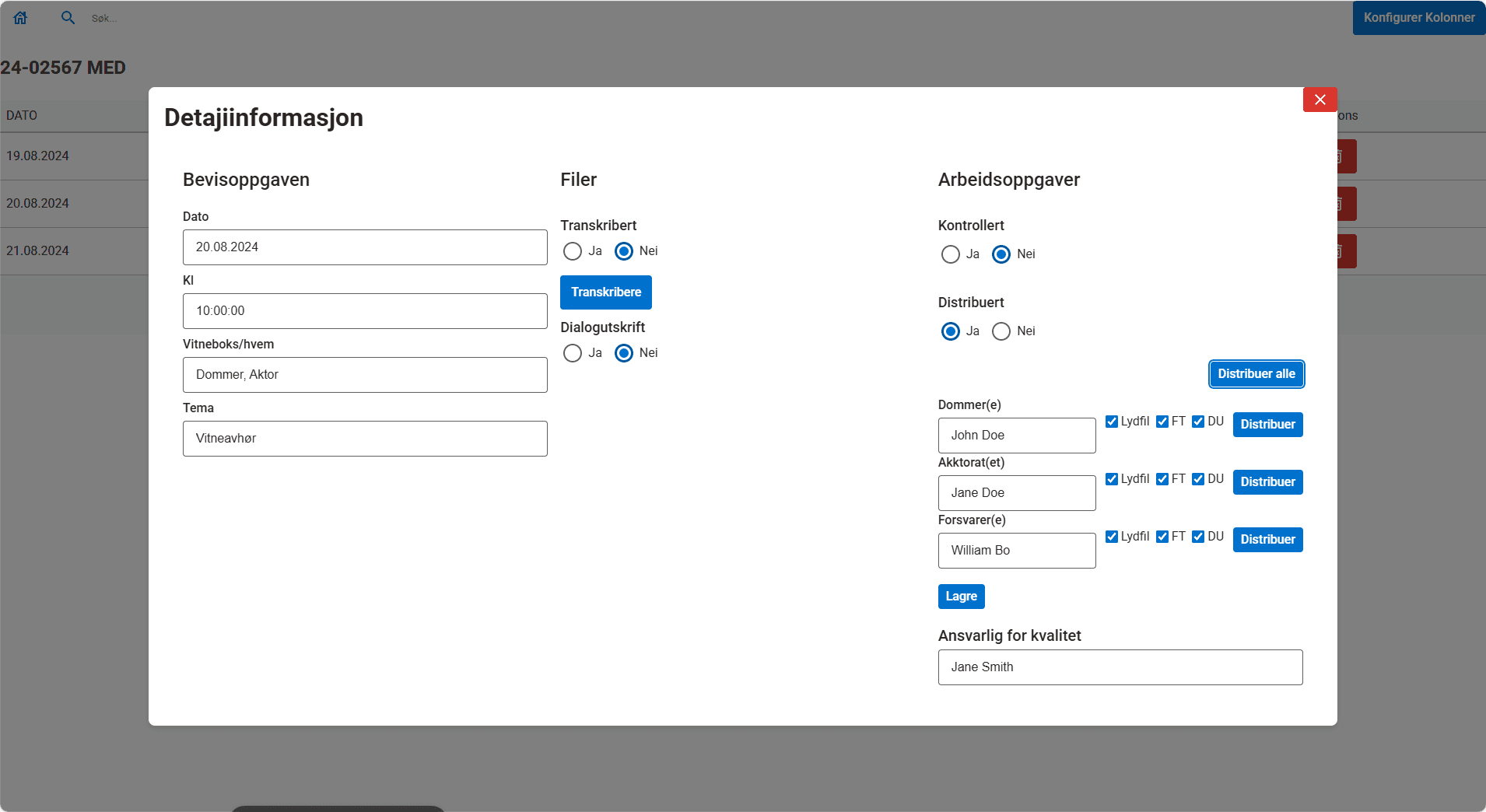Select Ja for Kontrollert
Viewport: 1486px width, 812px height.
pyautogui.click(x=950, y=254)
